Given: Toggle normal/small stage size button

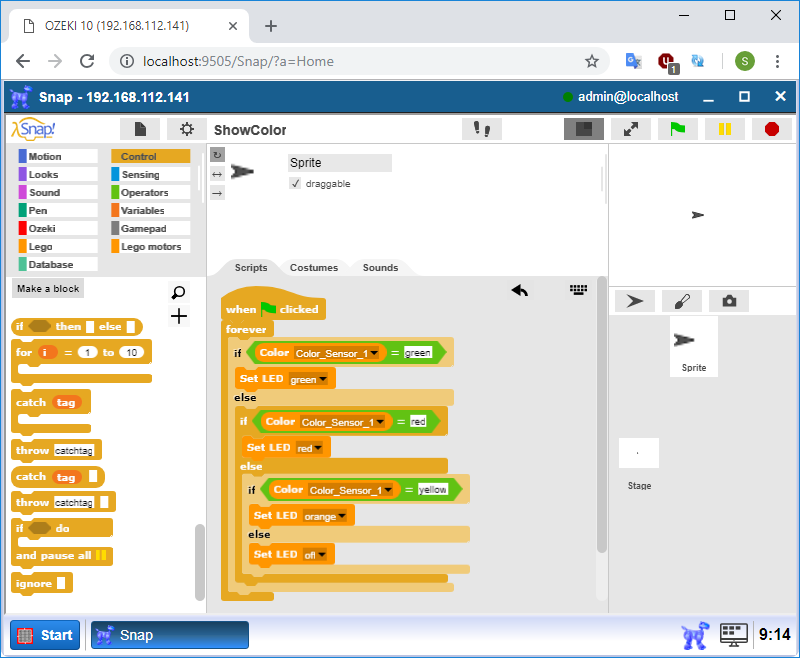Looking at the screenshot, I should [x=584, y=129].
